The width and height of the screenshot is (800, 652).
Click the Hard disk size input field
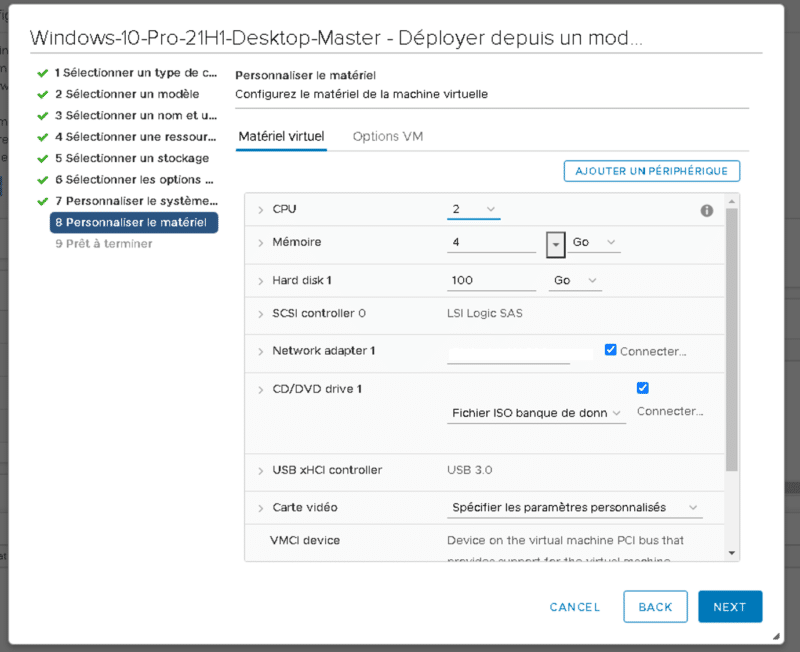click(x=491, y=281)
